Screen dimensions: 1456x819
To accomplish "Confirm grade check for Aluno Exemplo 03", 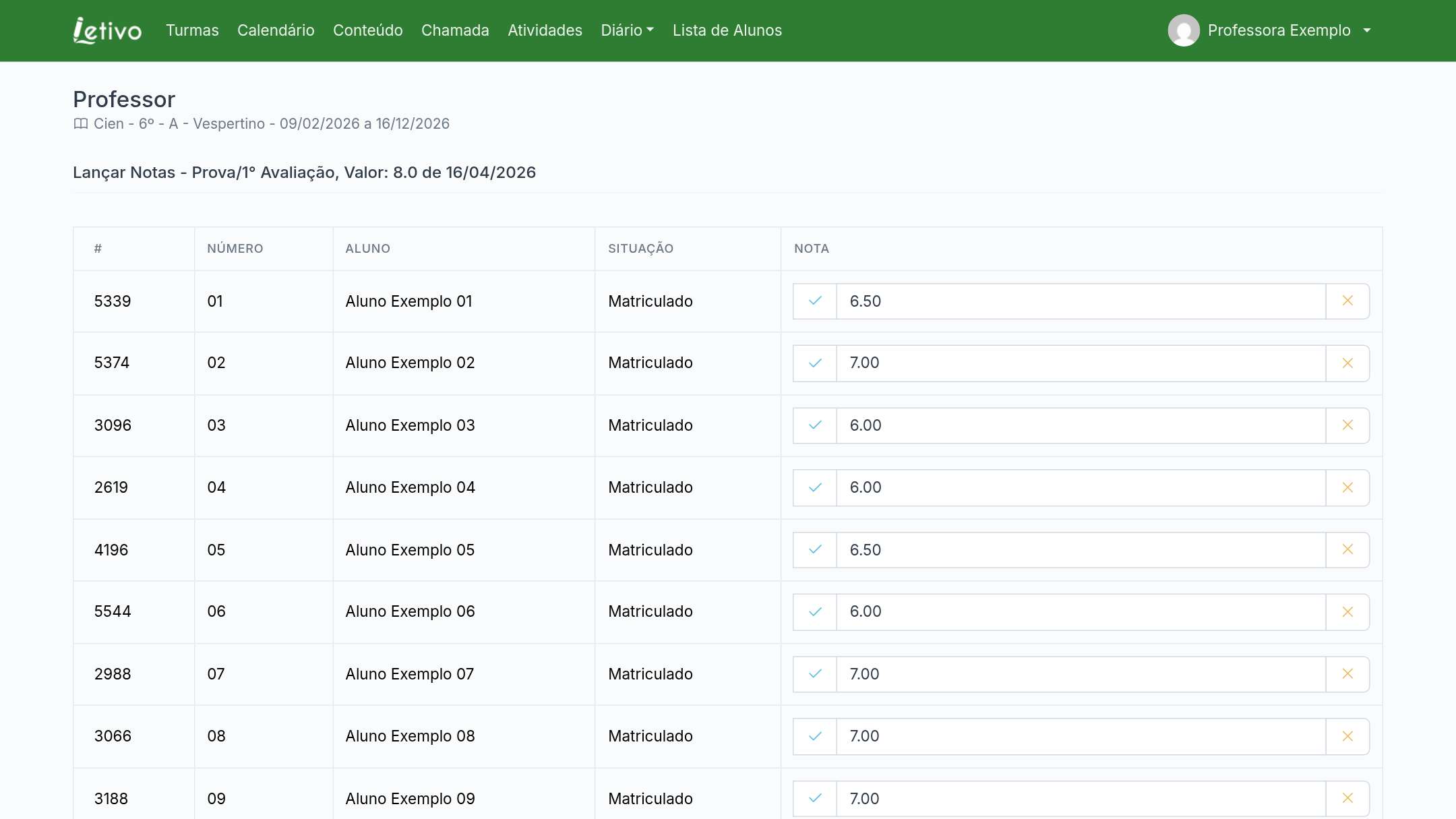I will [815, 425].
